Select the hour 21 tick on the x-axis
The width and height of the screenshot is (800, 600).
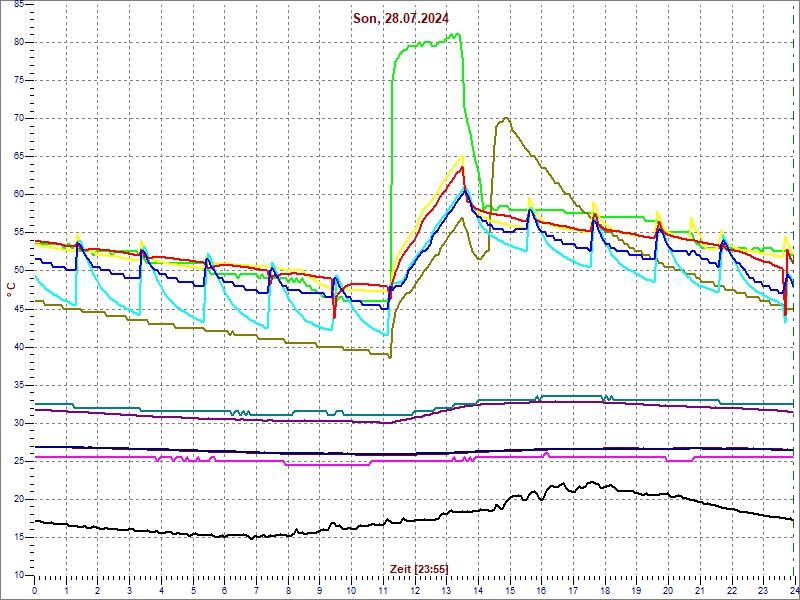coord(699,591)
